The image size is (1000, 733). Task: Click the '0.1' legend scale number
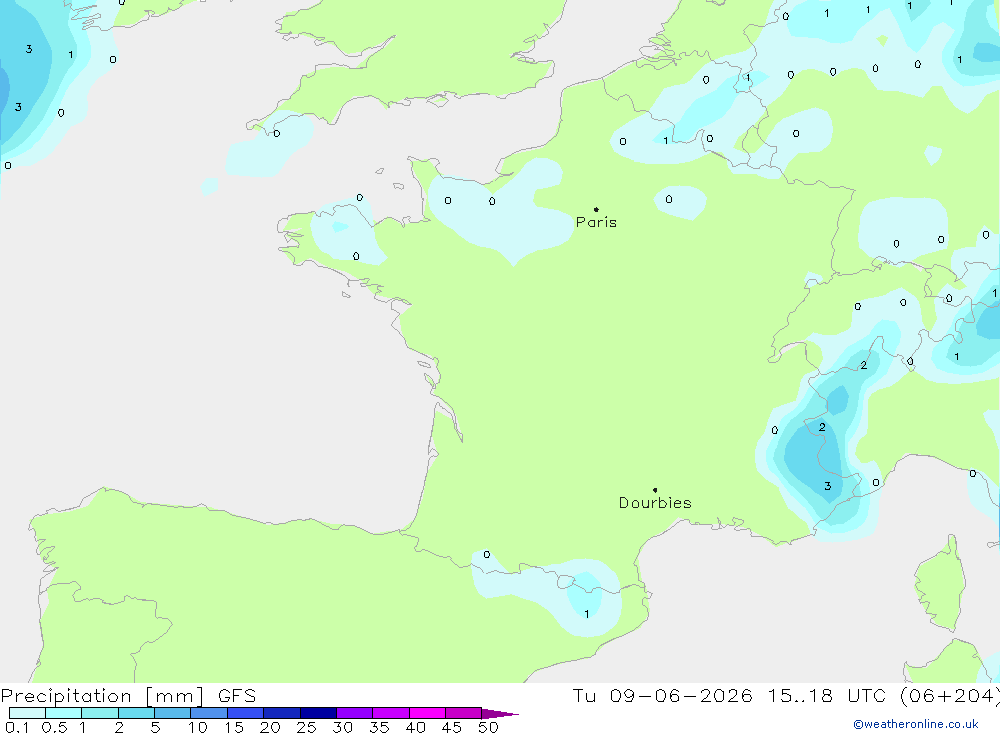pyautogui.click(x=17, y=727)
